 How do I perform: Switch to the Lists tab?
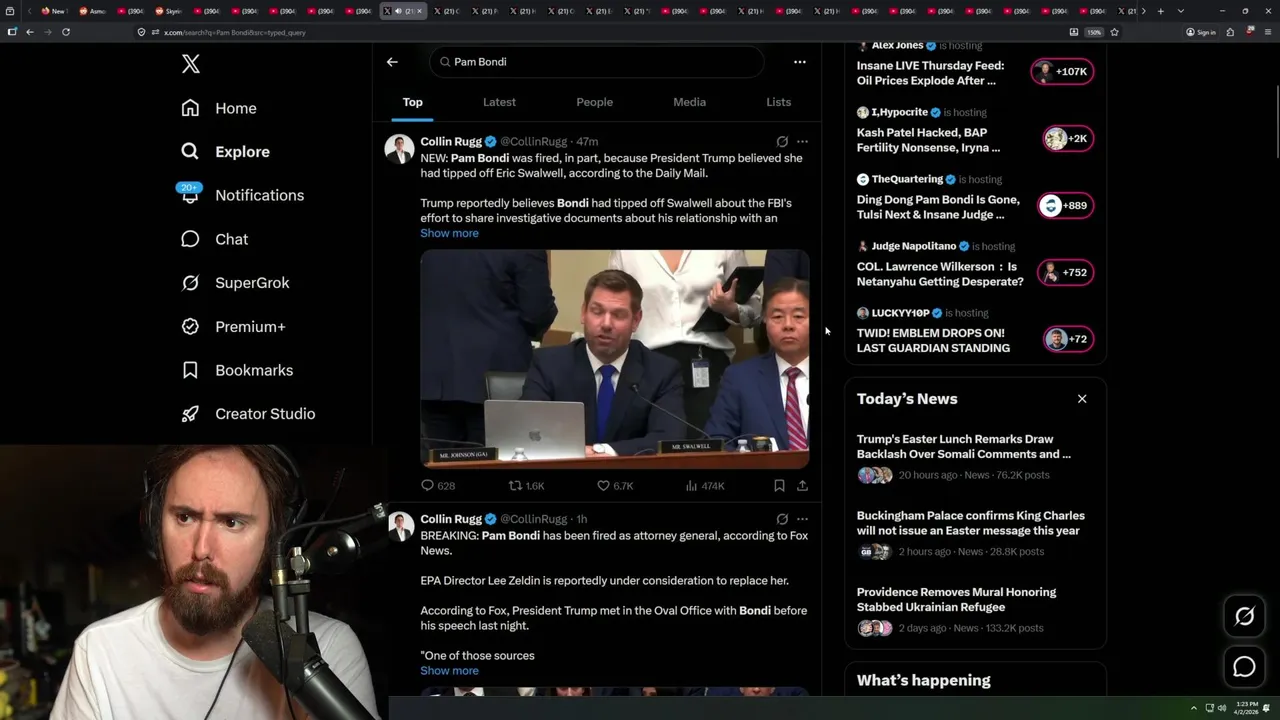(778, 102)
